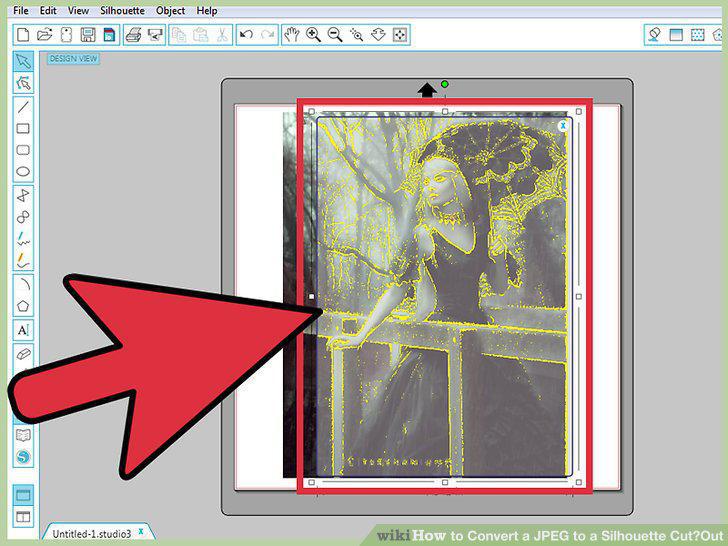This screenshot has width=728, height=546.
Task: Click the Drag Zoom icon
Action: point(378,35)
